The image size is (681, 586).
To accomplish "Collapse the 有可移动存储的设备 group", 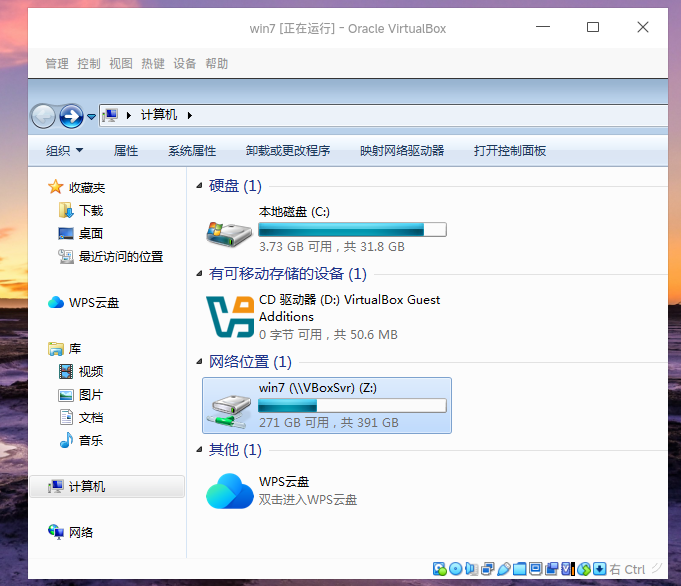I will tap(199, 274).
